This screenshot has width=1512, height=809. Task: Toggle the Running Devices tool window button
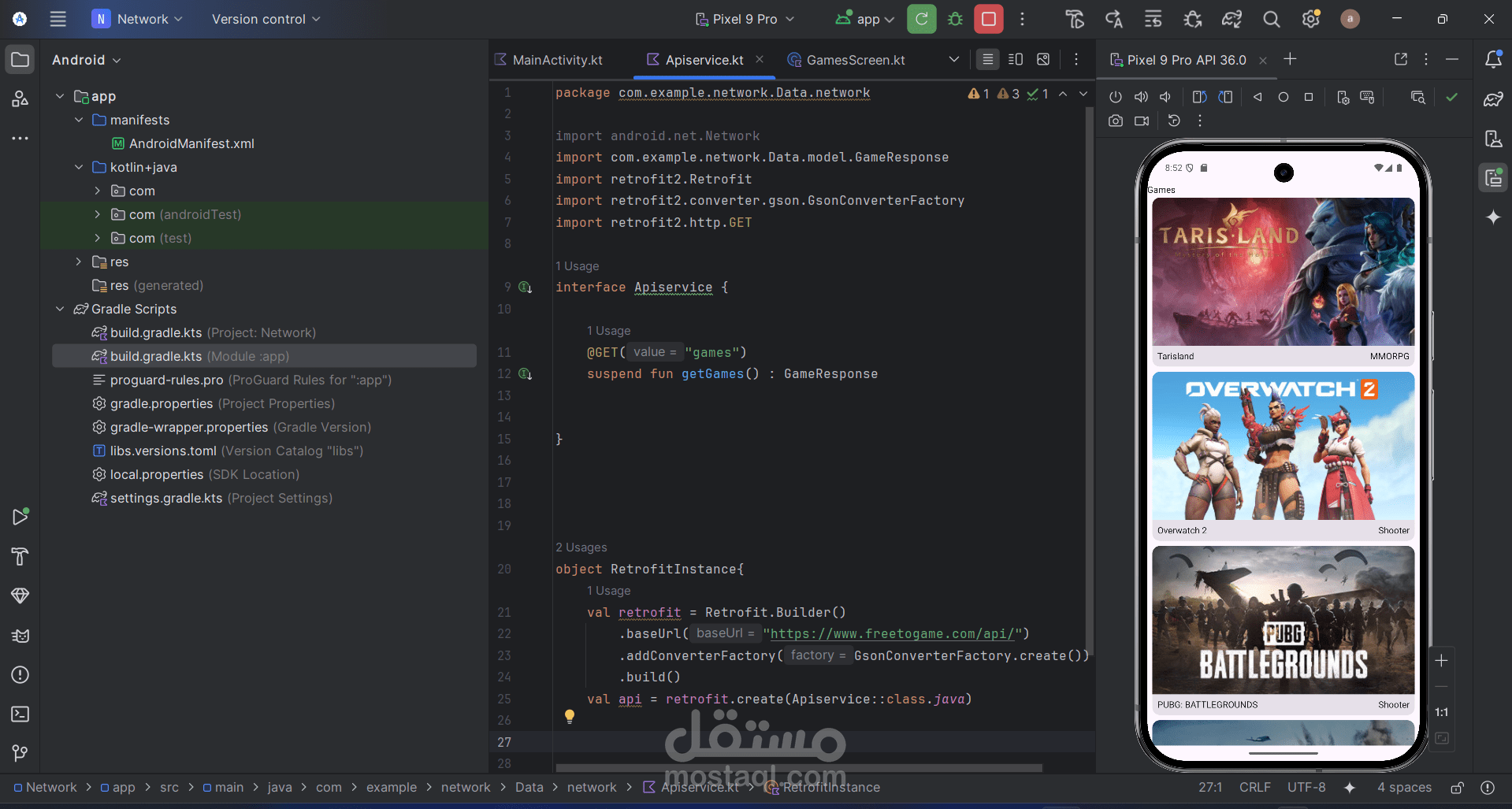tap(1493, 178)
